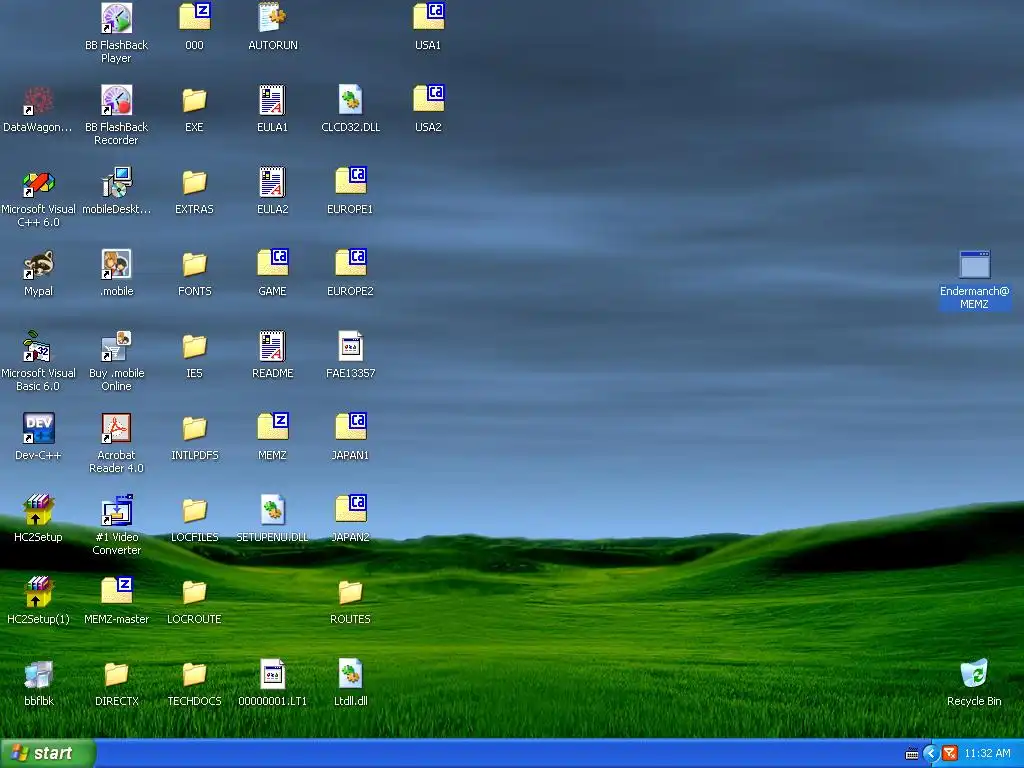Select the LOCFILES folder
The width and height of the screenshot is (1024, 768).
coord(194,510)
